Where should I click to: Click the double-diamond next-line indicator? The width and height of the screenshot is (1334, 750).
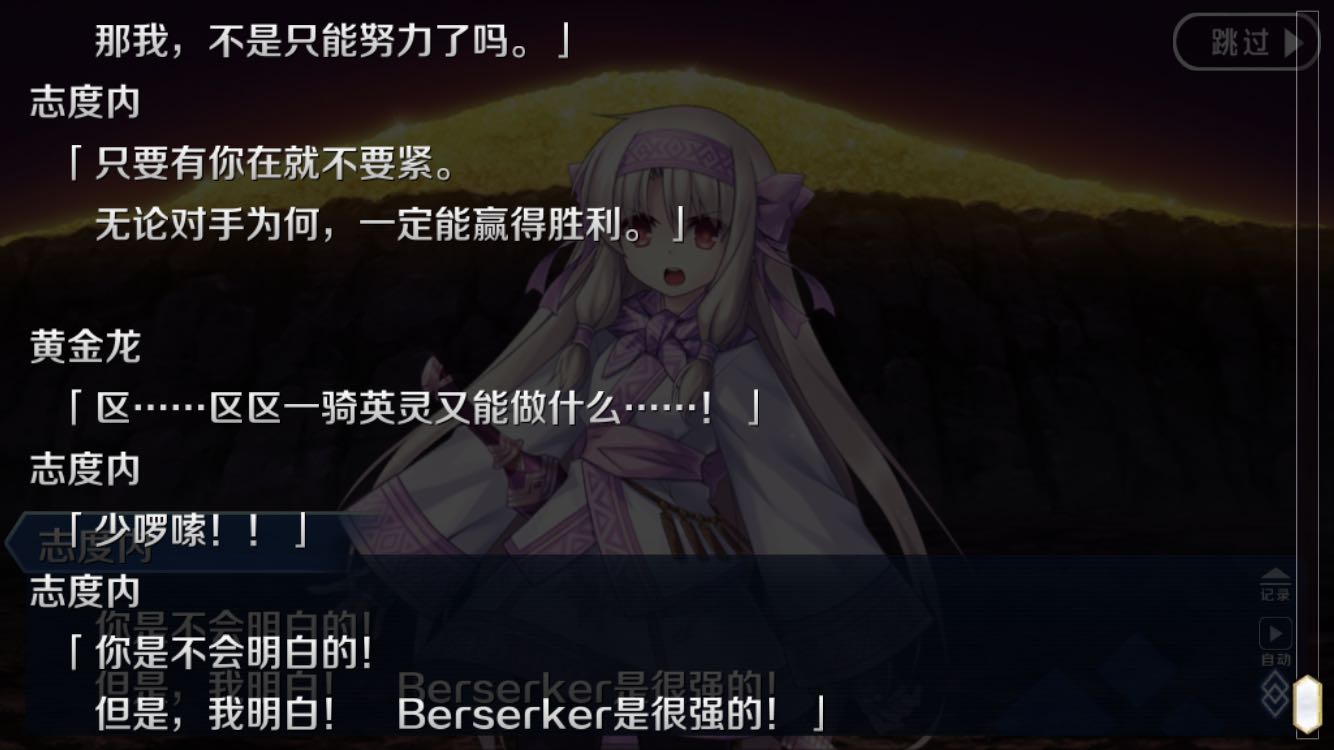point(1274,693)
